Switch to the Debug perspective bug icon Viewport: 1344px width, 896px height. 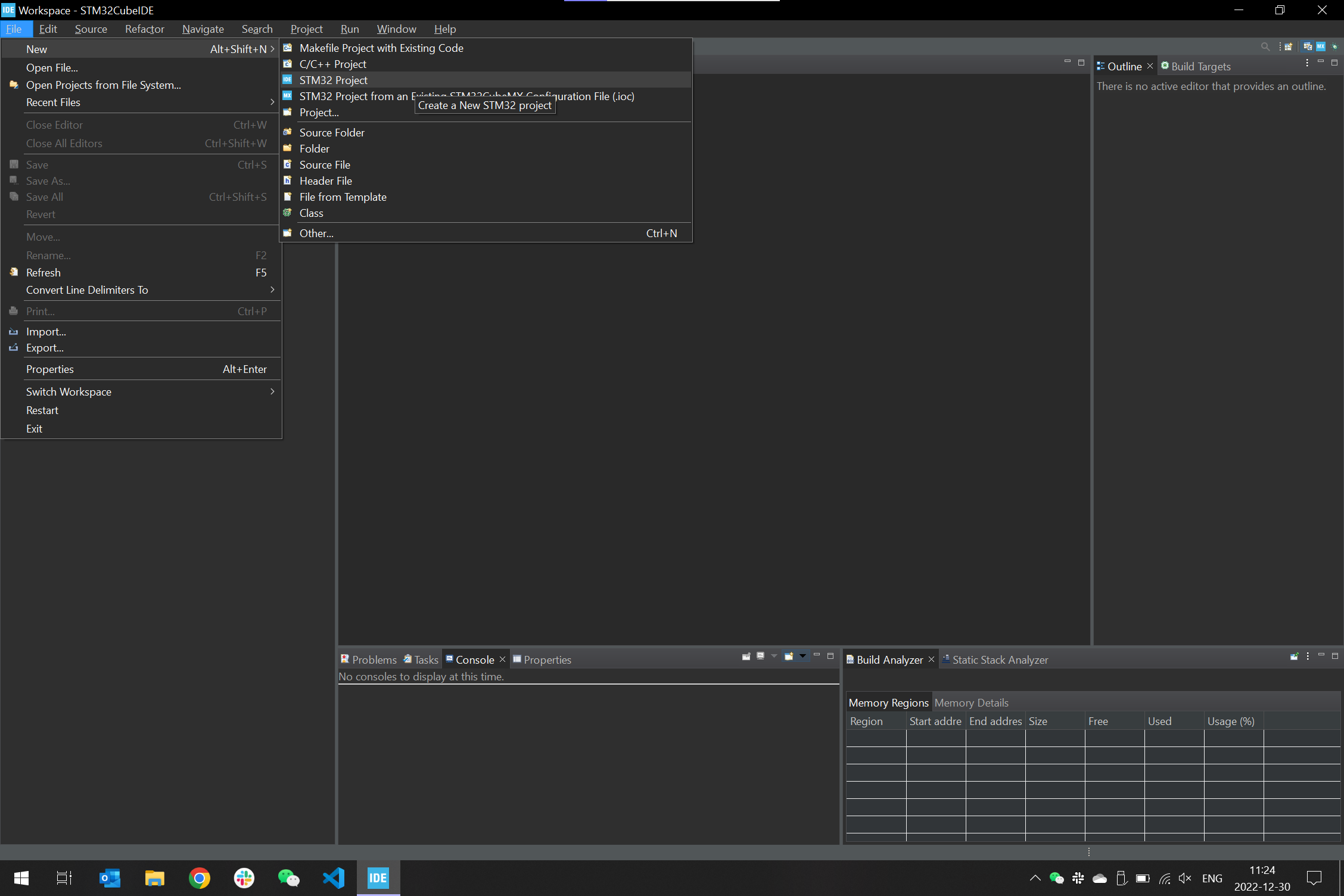point(1334,46)
